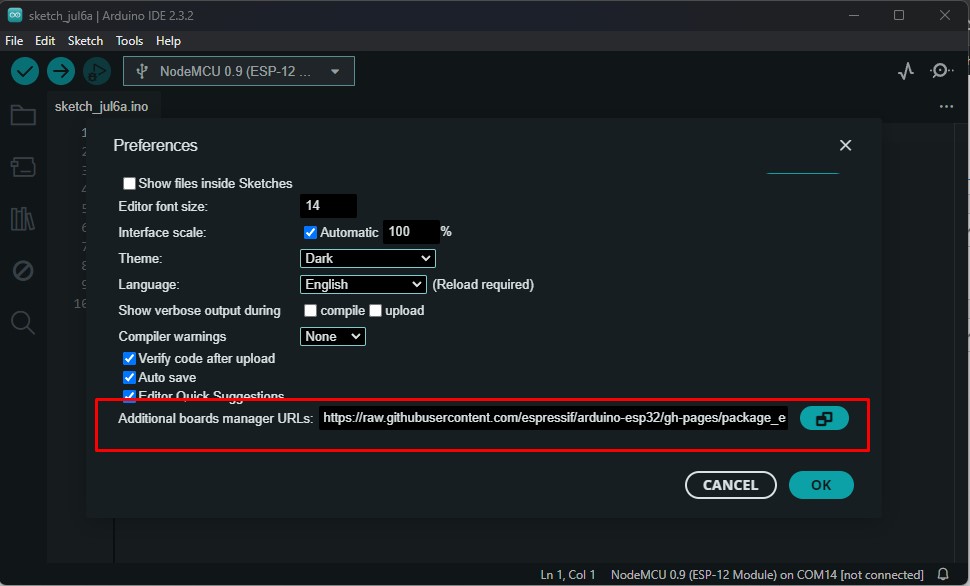Enable the Show files inside Sketches checkbox
The height and width of the screenshot is (586, 970).
click(x=129, y=183)
